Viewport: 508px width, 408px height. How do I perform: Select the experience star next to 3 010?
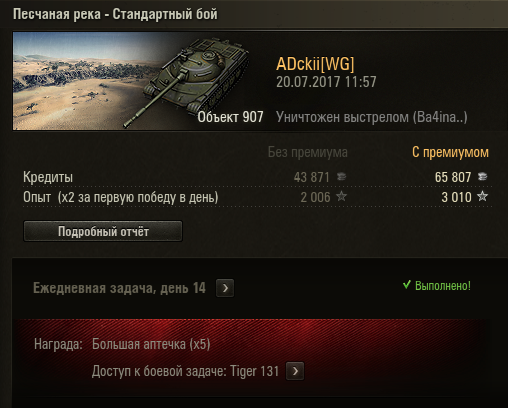(x=482, y=196)
